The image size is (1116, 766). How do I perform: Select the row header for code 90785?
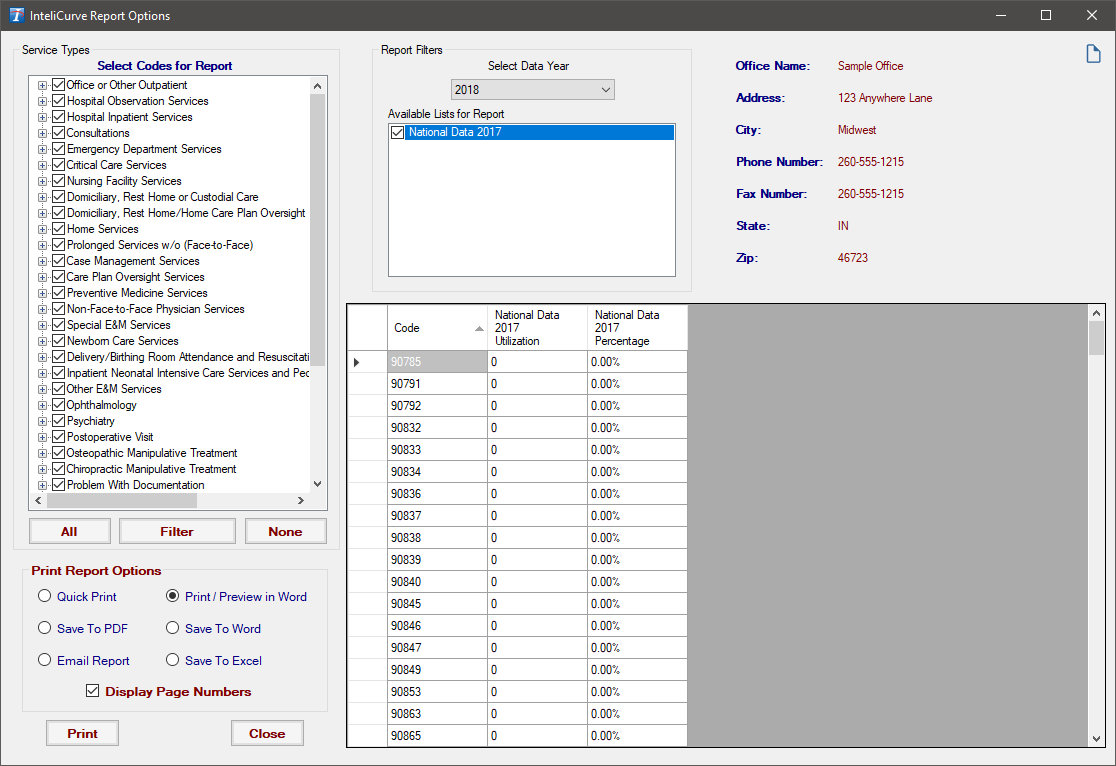367,362
